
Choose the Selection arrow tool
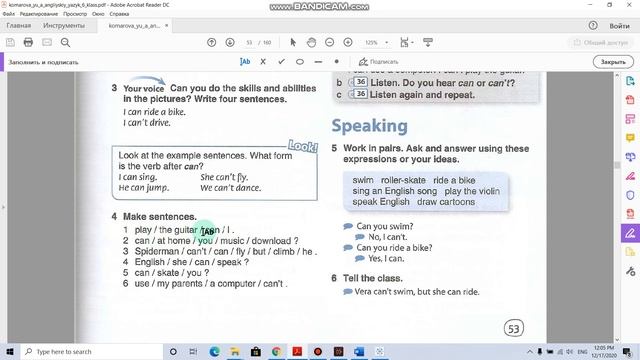[293, 42]
